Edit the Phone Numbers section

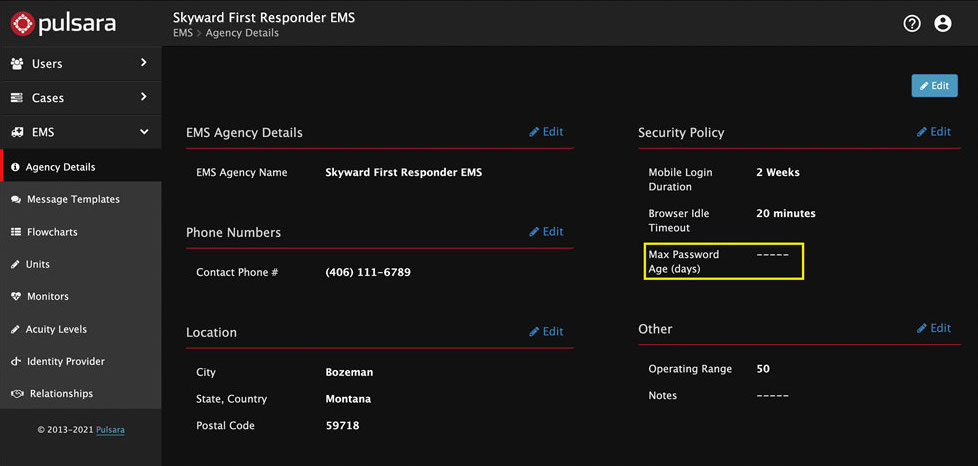[546, 231]
